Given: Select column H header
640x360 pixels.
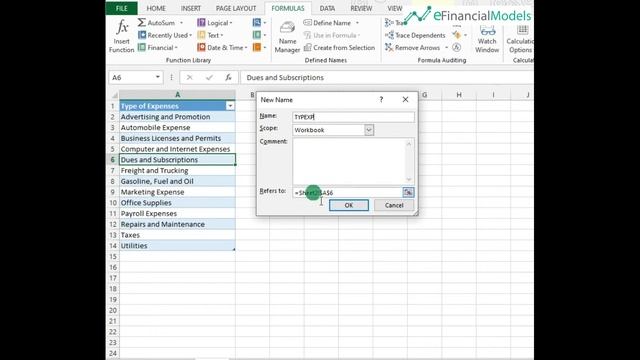Looking at the screenshot, I should (x=459, y=95).
